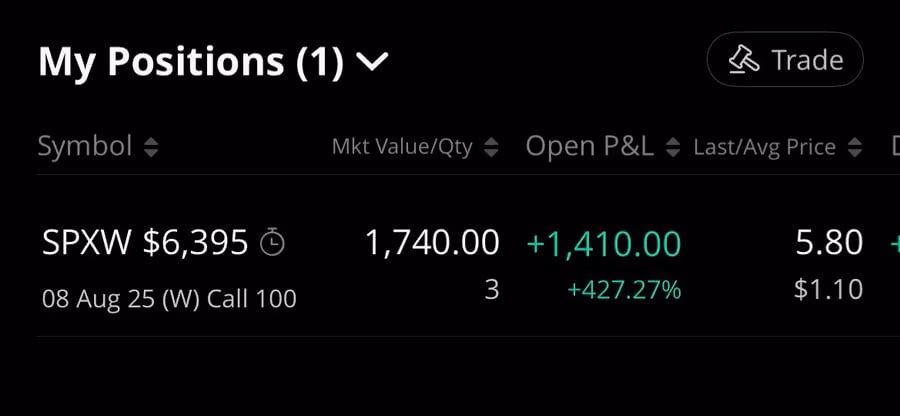Select the Open P&L column header label

pyautogui.click(x=589, y=147)
